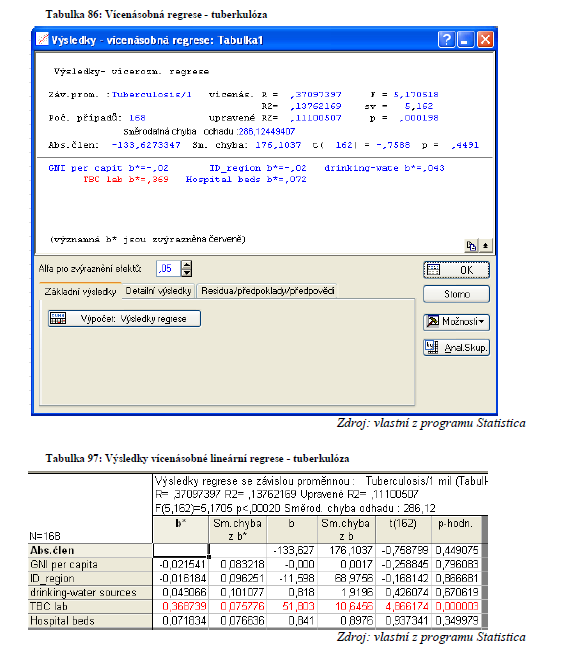Image resolution: width=565 pixels, height=658 pixels.
Task: Copy the summary with the copy icon
Action: (471, 246)
